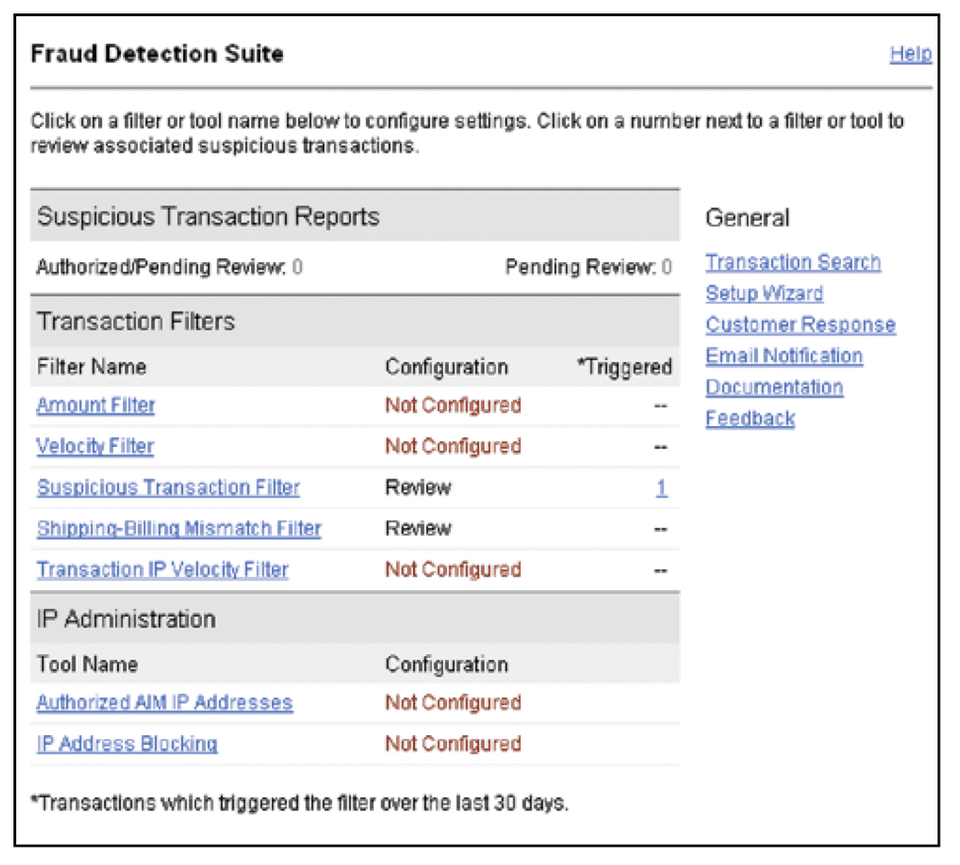Viewport: 960px width, 865px height.
Task: Open Suspicious Transaction Filter link
Action: [168, 487]
